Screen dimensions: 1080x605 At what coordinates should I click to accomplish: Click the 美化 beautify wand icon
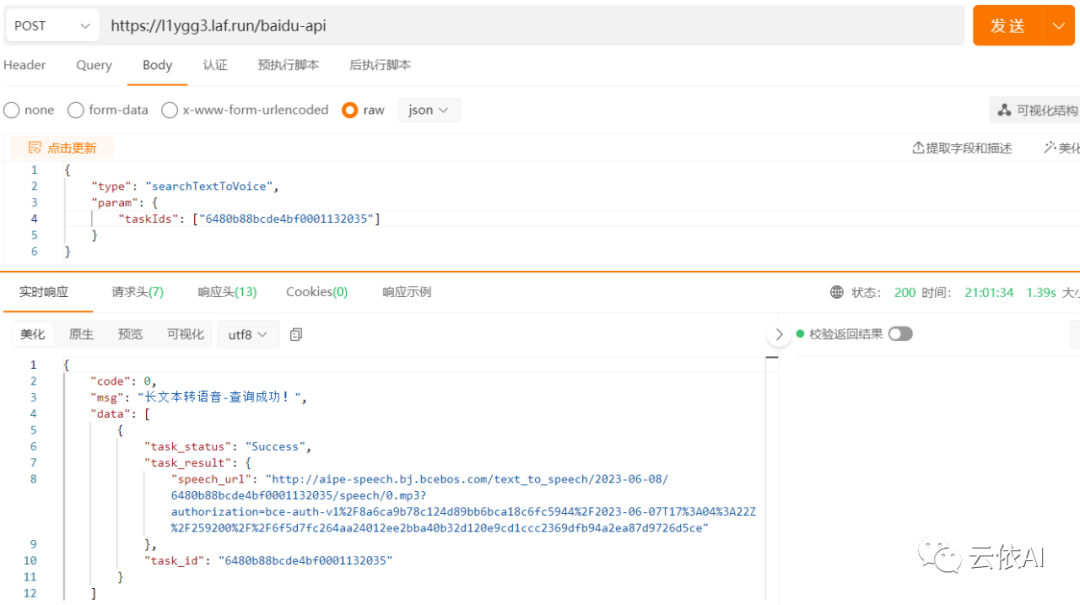pyautogui.click(x=1050, y=147)
